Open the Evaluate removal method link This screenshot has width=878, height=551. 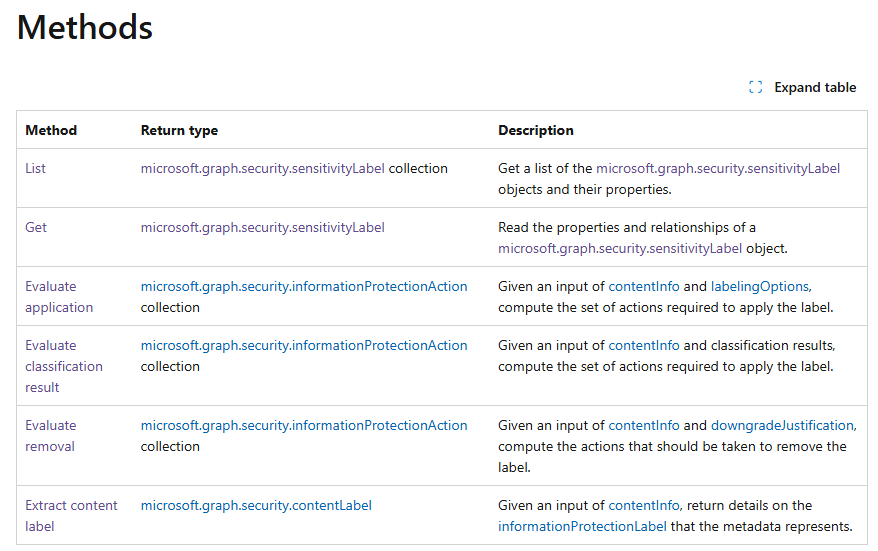[50, 436]
